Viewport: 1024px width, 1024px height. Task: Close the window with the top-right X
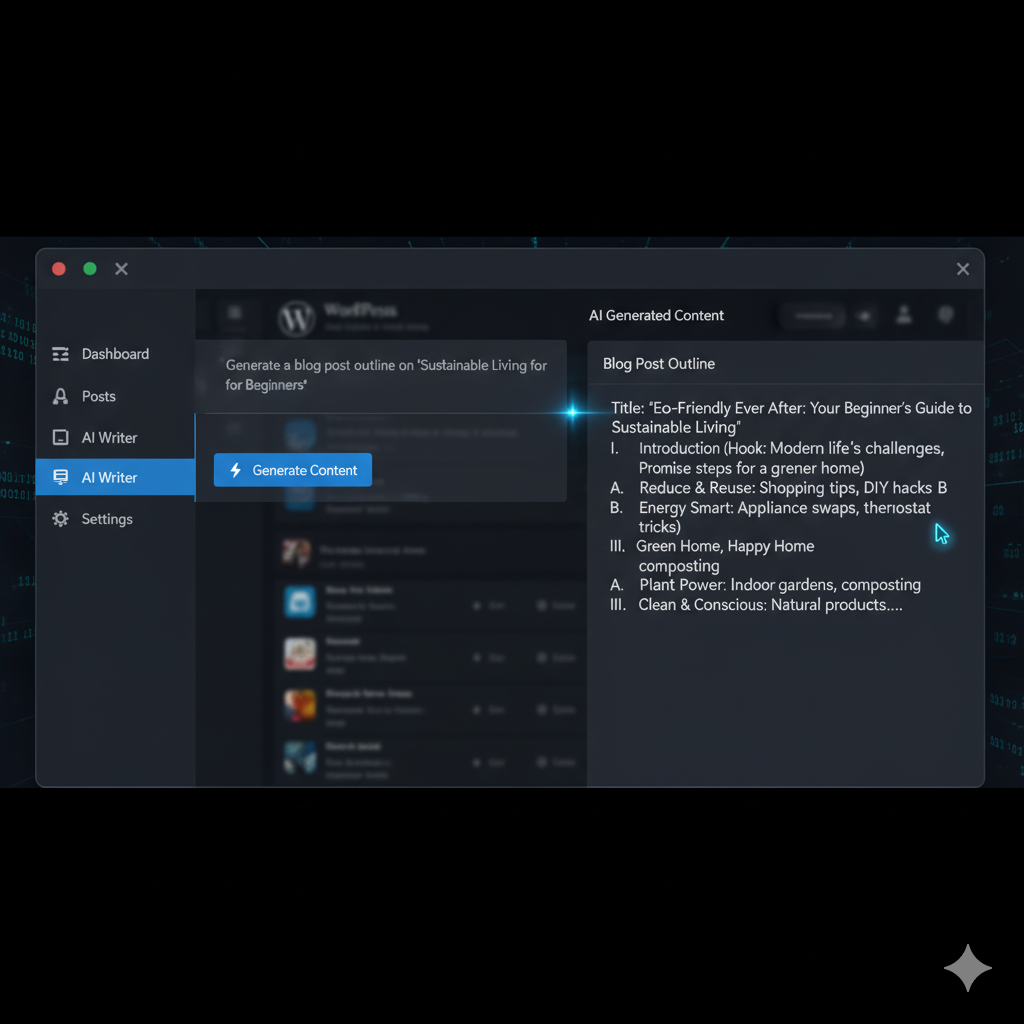[x=962, y=269]
